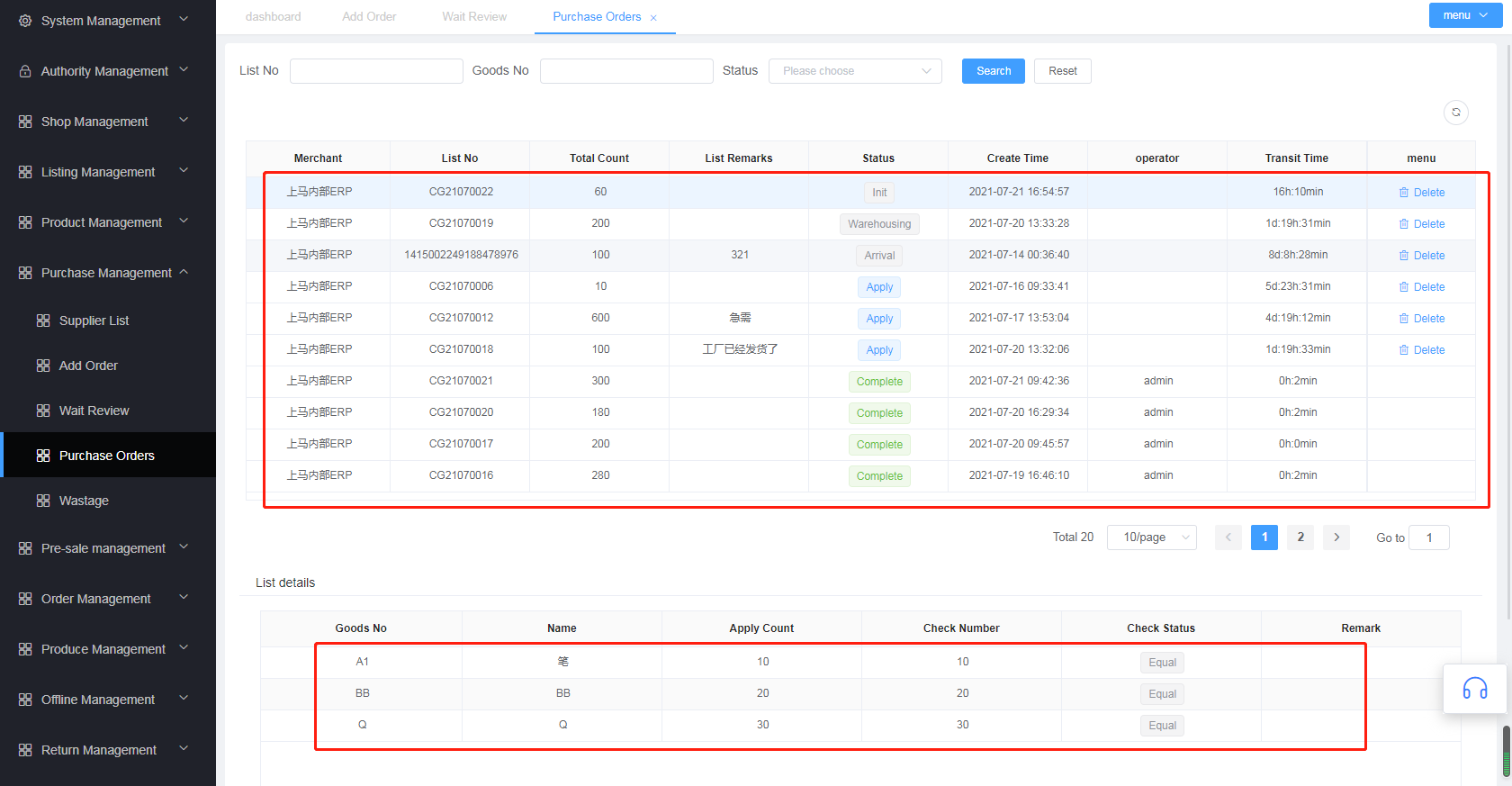Go to previous page arrow

(1228, 538)
